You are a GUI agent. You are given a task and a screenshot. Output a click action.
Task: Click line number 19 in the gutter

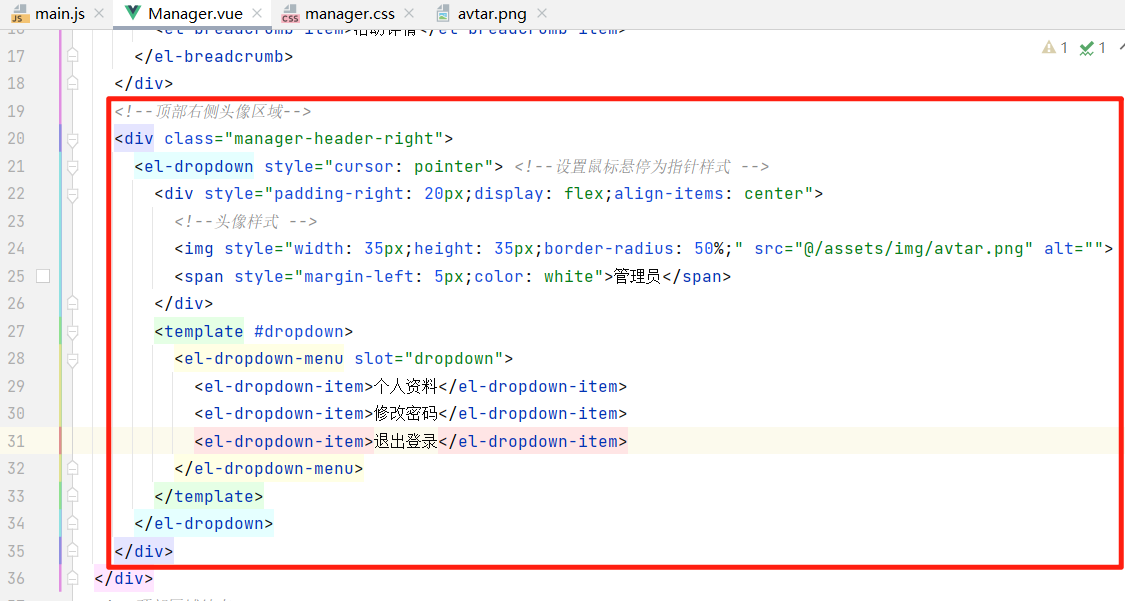click(16, 111)
